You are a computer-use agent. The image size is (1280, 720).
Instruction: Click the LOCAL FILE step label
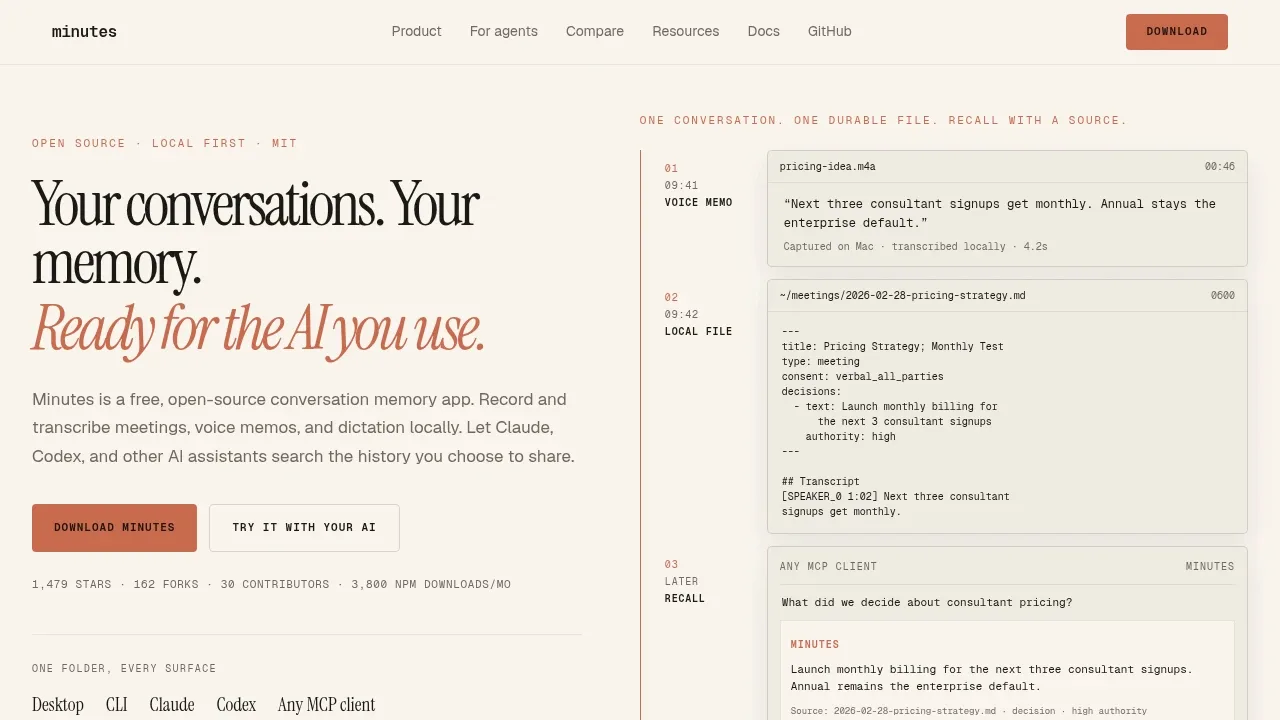[x=699, y=332]
